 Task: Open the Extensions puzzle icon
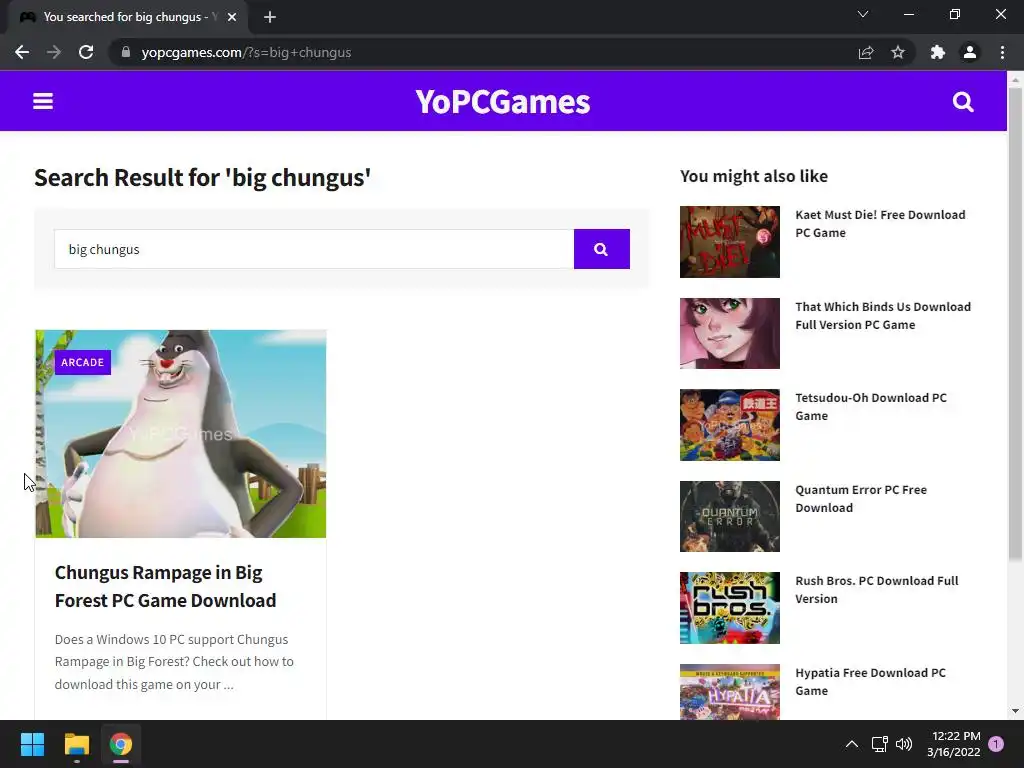point(938,52)
